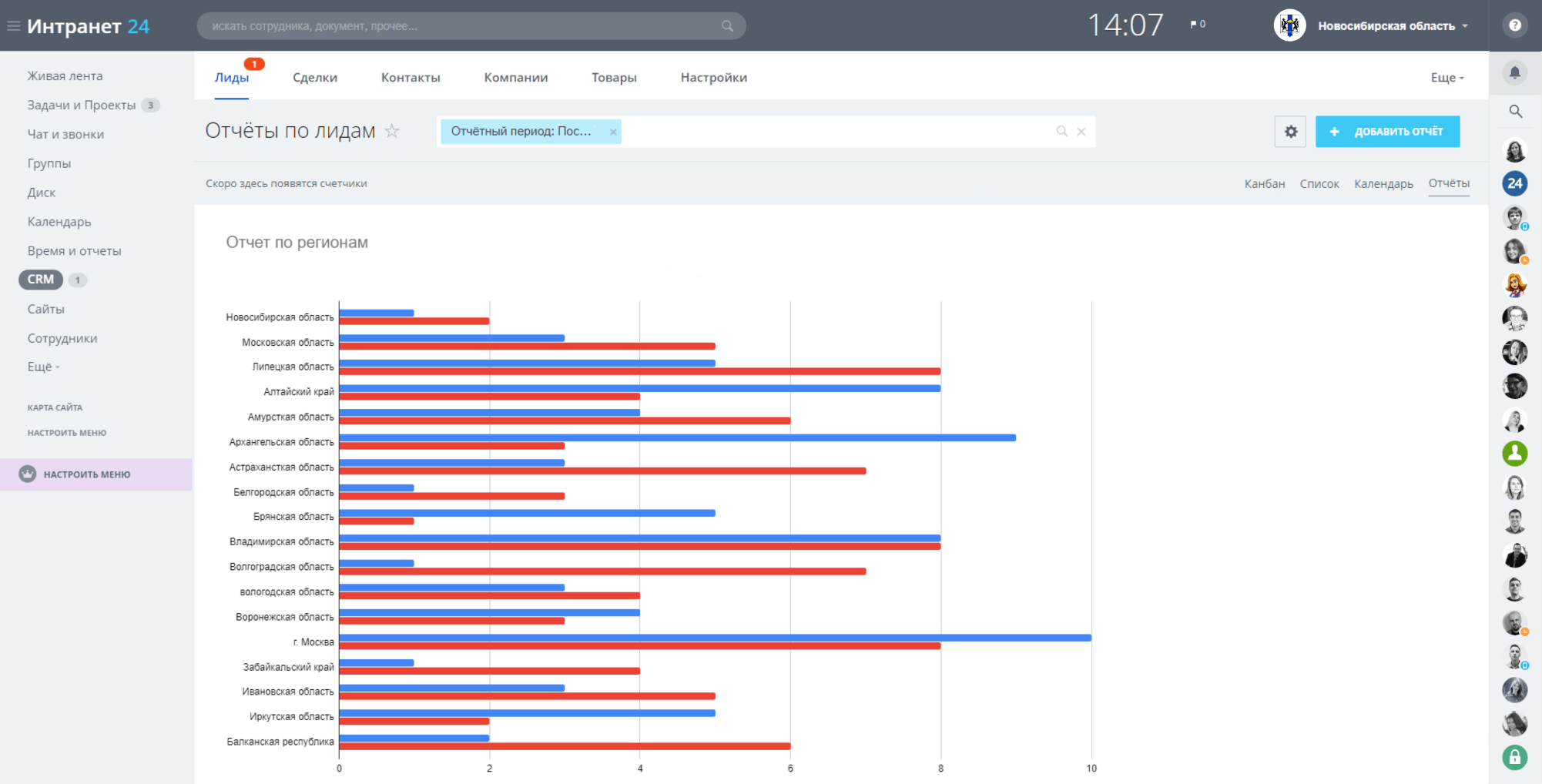Click the help question mark icon

[x=1514, y=25]
